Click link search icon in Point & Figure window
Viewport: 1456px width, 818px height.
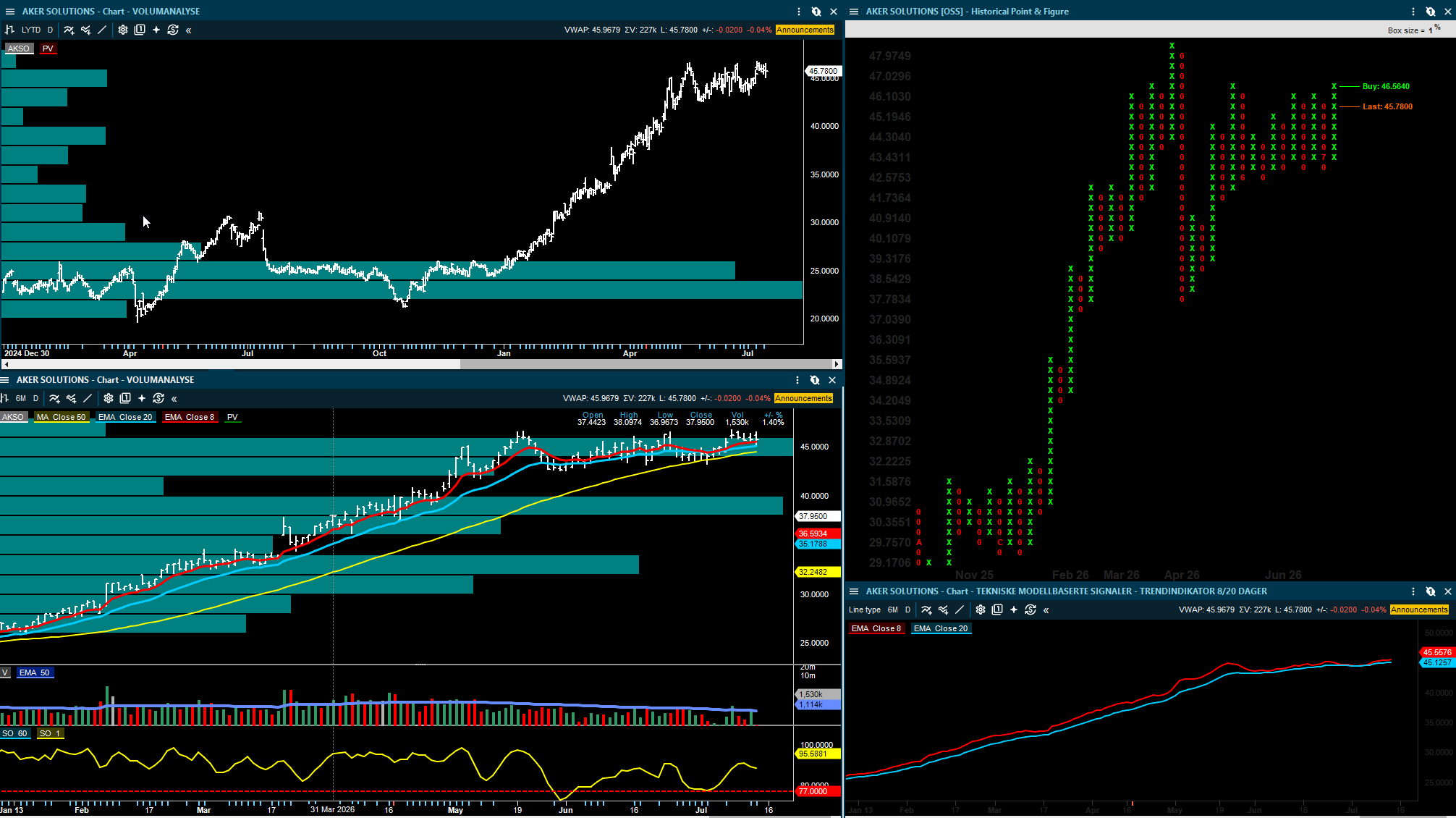(x=1431, y=12)
